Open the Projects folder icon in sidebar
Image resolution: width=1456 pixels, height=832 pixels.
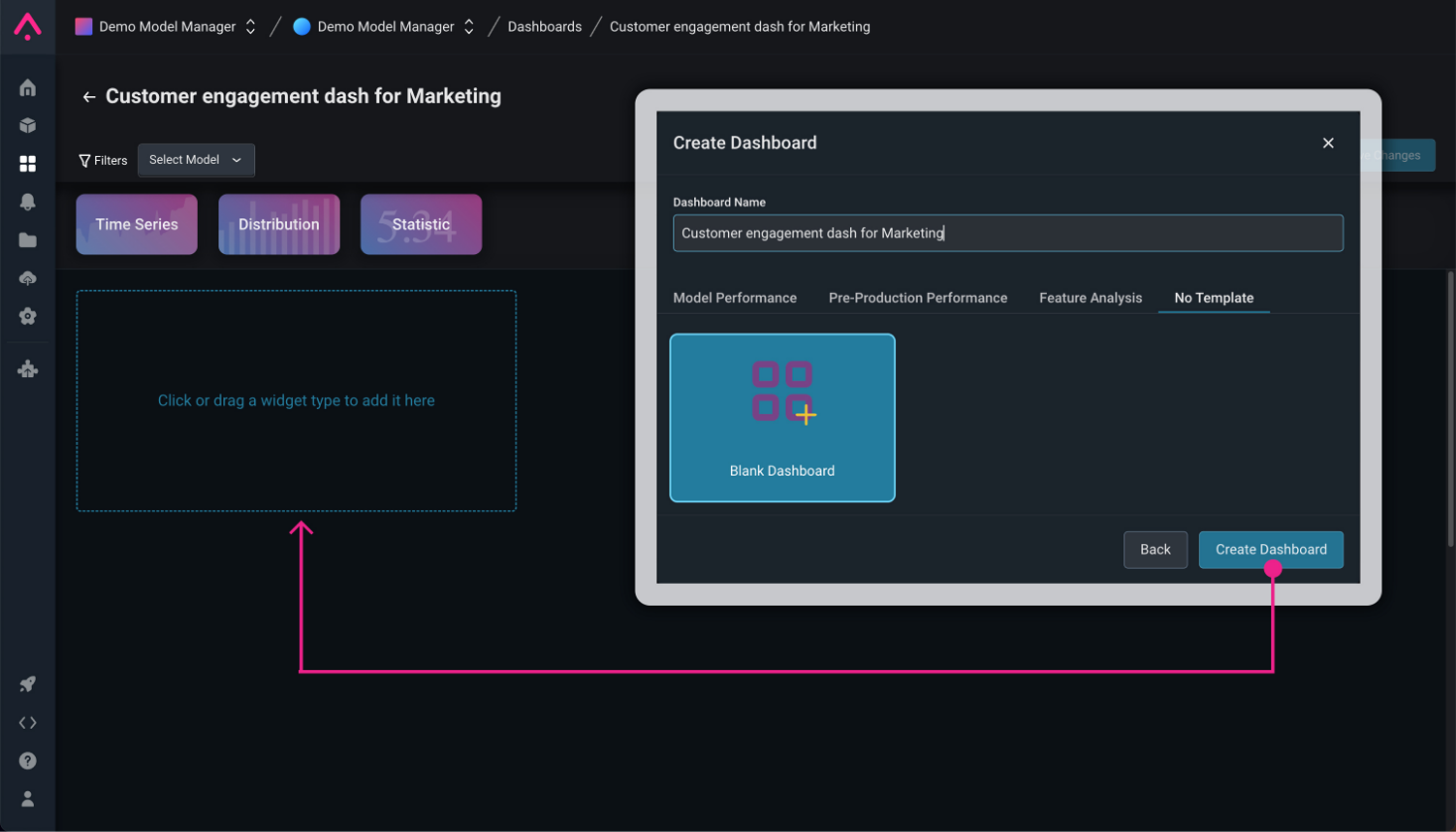[28, 239]
